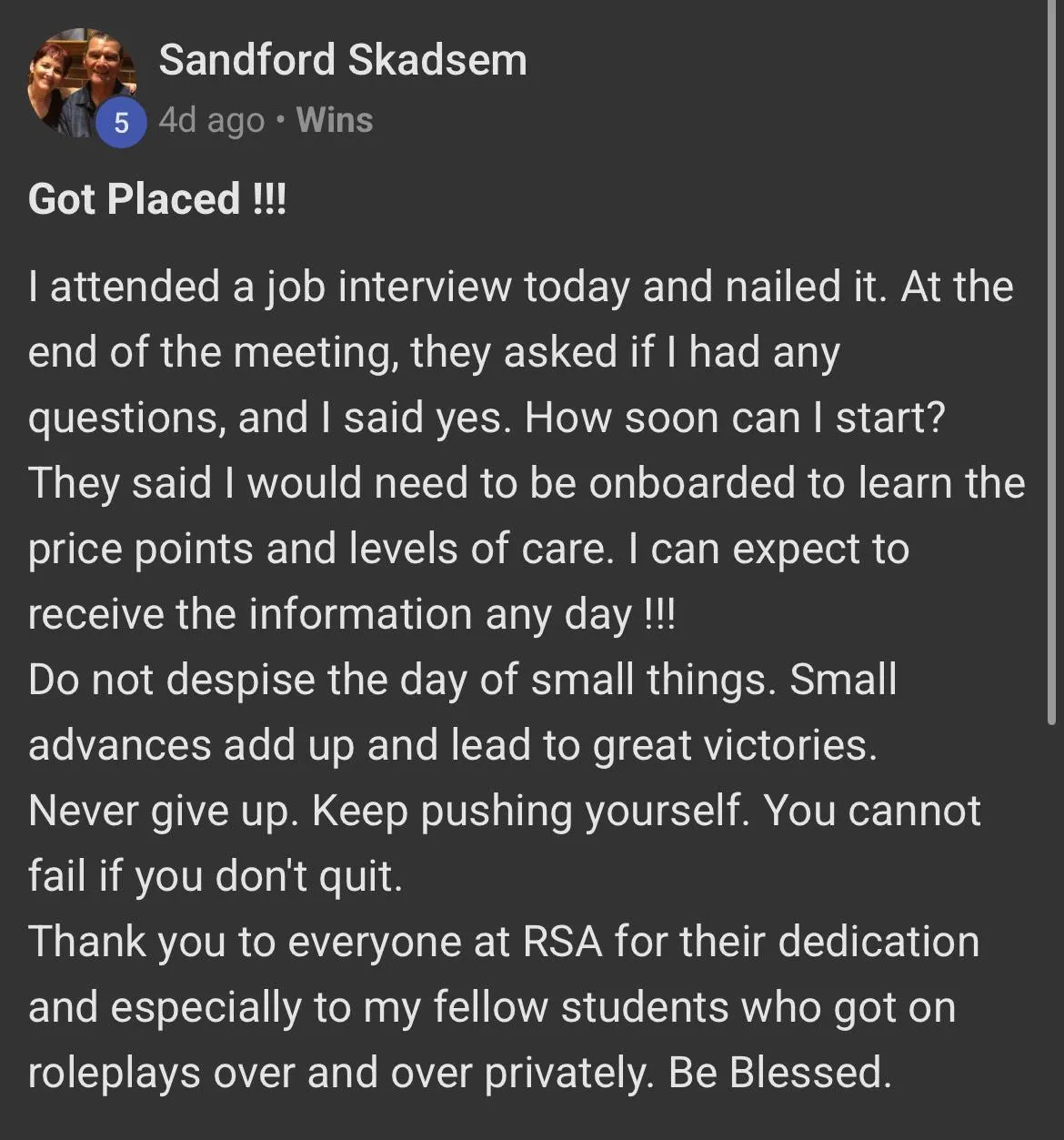The width and height of the screenshot is (1064, 1140).
Task: Click the line "price points and levels of care"
Action: coord(321,550)
